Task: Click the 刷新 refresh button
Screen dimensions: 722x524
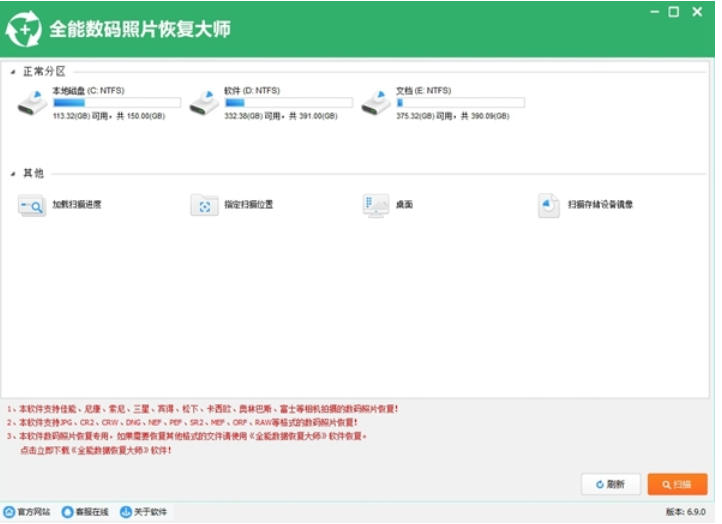Action: click(611, 484)
